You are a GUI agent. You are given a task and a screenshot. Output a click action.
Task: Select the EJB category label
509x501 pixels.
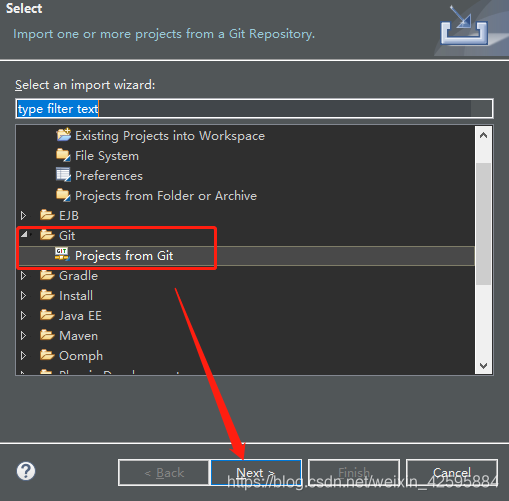pyautogui.click(x=69, y=216)
